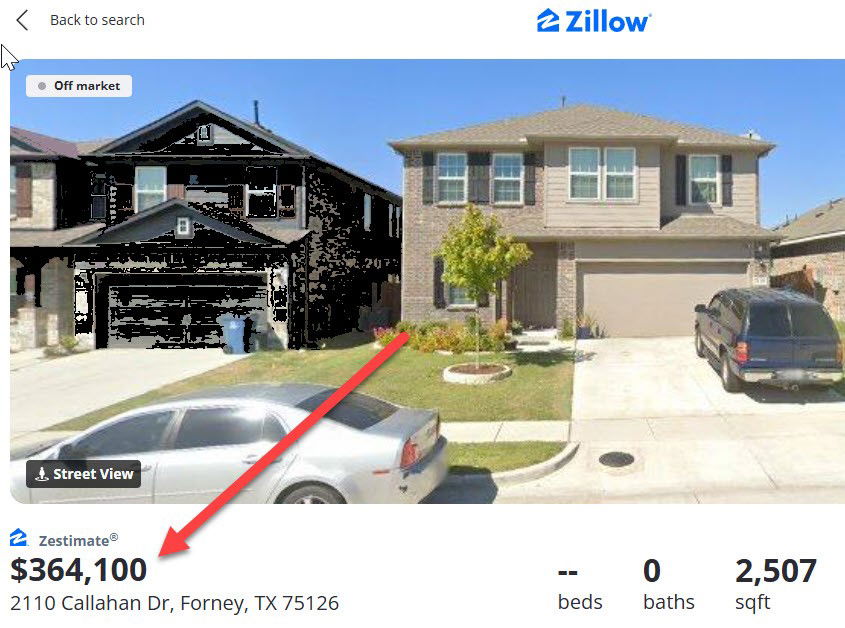
Task: Open the Zestimate label info
Action: pos(74,541)
